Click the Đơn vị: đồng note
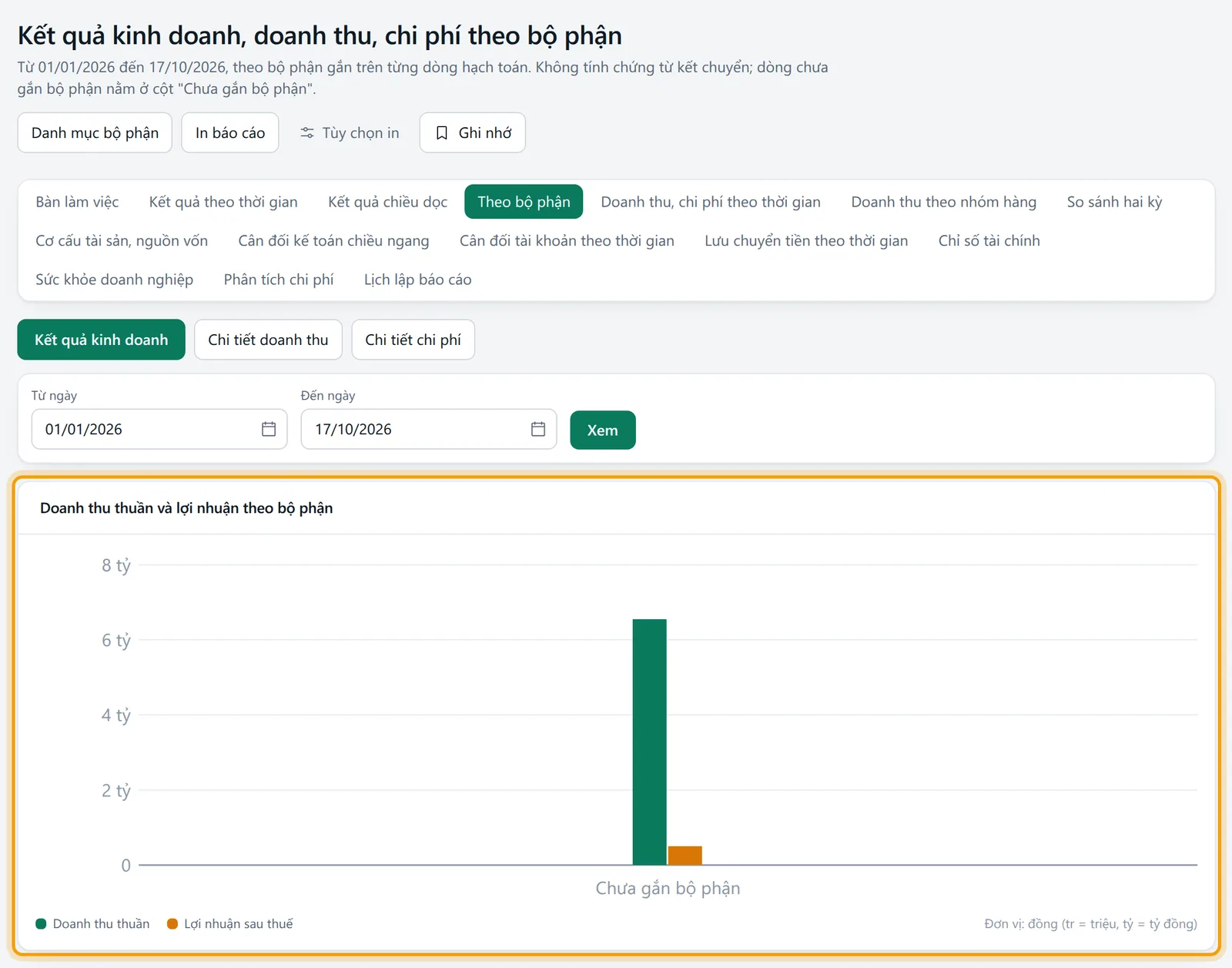This screenshot has width=1232, height=968. tap(1090, 923)
